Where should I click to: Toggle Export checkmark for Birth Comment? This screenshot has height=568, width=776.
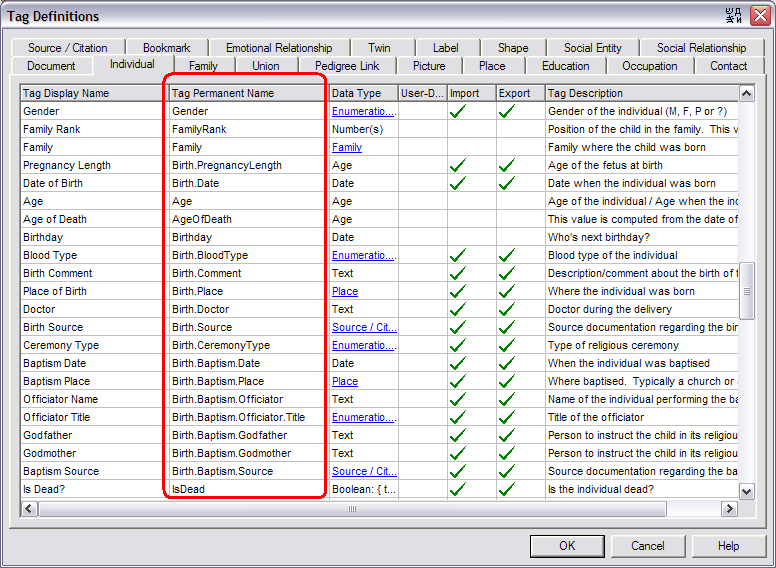pyautogui.click(x=507, y=273)
